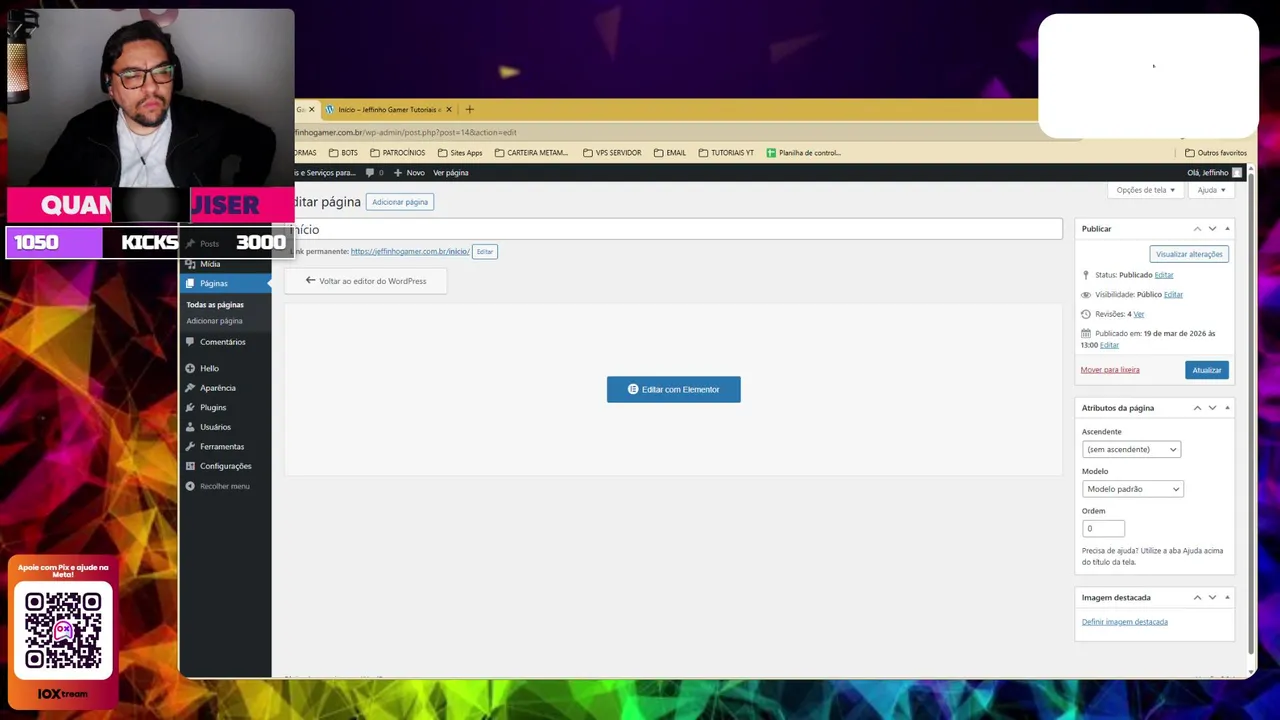This screenshot has width=1280, height=720.
Task: Click the Recolher menu arrow icon
Action: (x=190, y=486)
